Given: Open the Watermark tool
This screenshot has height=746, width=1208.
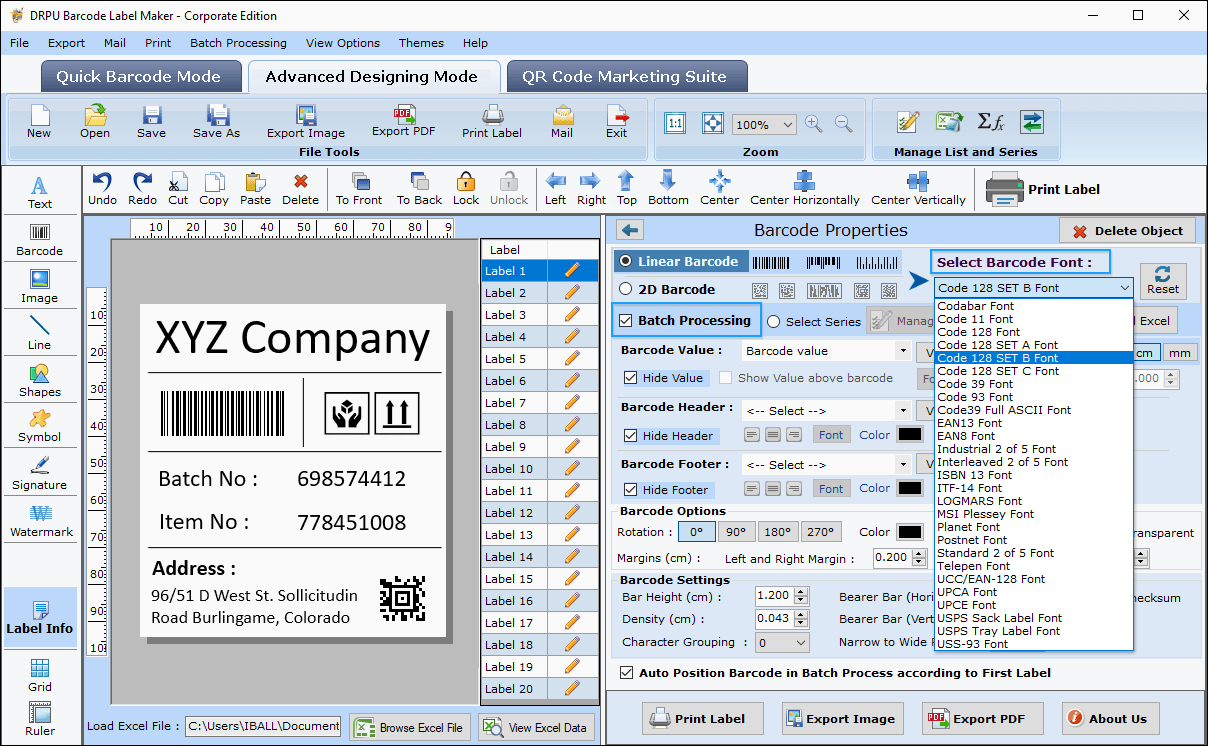Looking at the screenshot, I should 41,521.
